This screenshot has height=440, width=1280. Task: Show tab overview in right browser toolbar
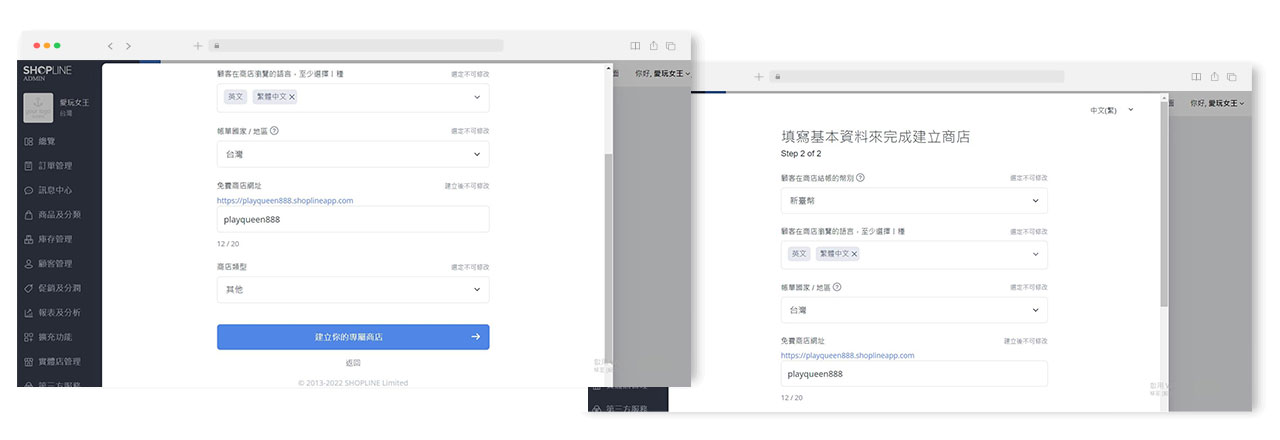(1232, 76)
